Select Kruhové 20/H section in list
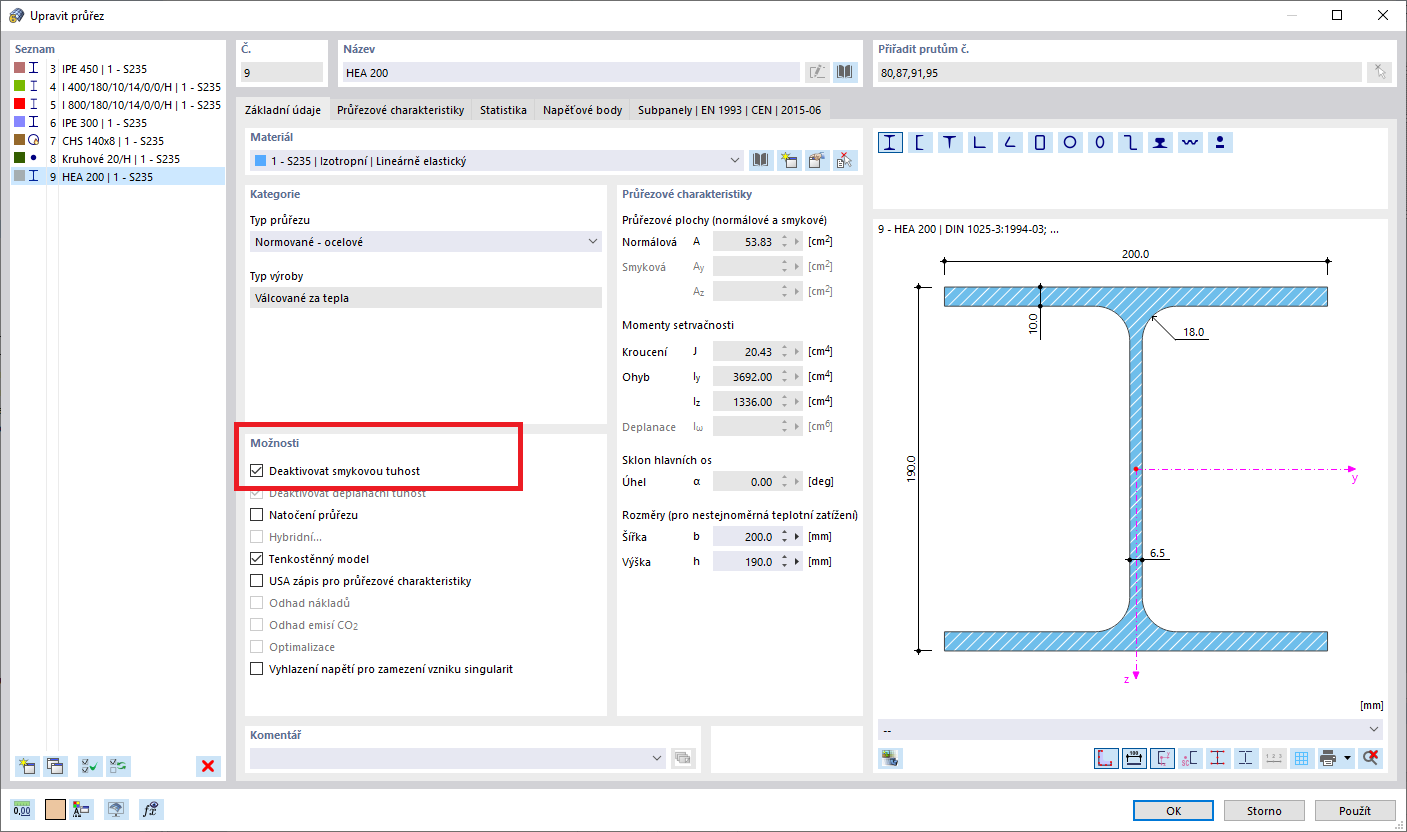 pos(118,158)
